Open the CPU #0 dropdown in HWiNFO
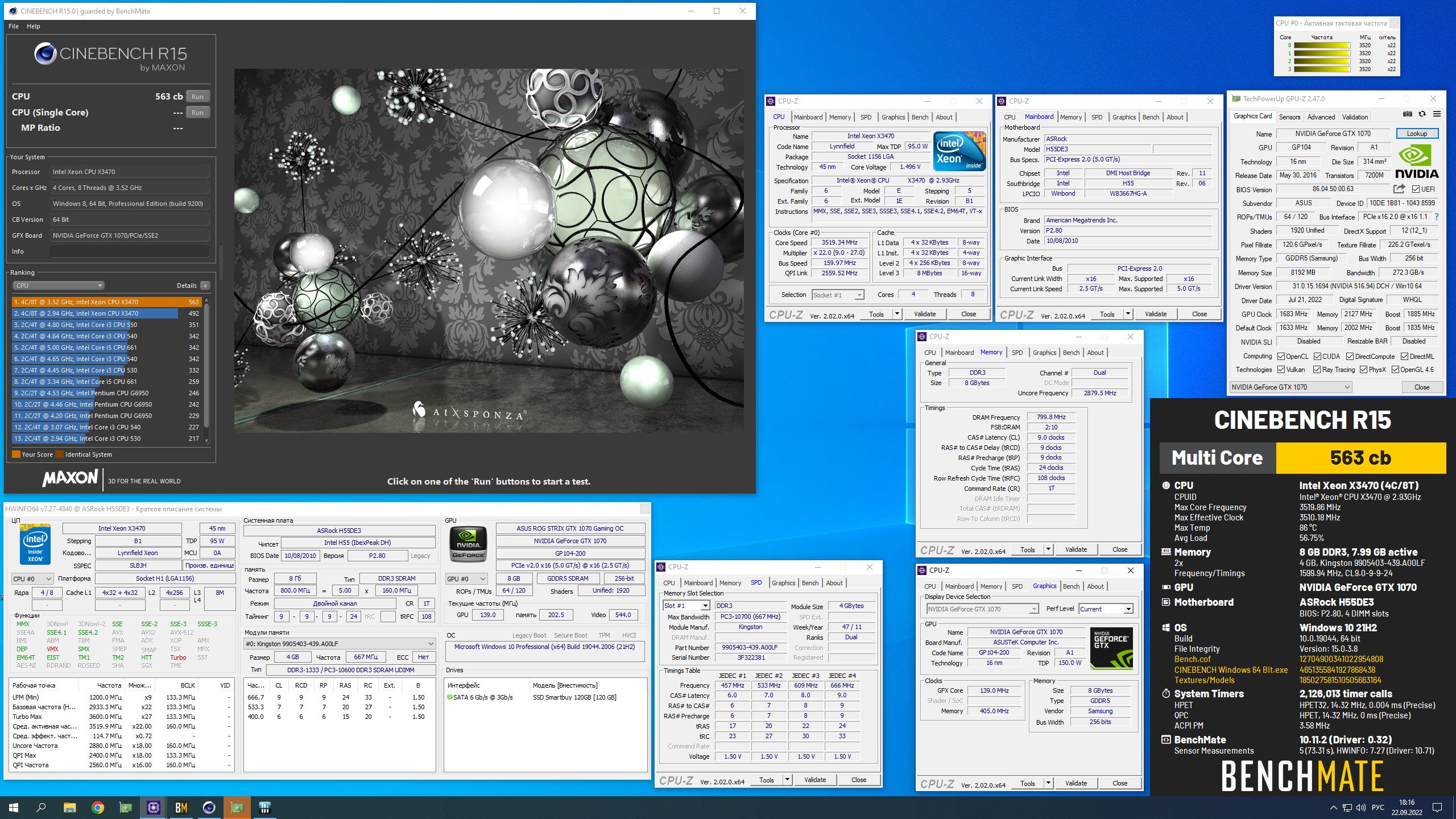The height and width of the screenshot is (819, 1456). click(32, 579)
